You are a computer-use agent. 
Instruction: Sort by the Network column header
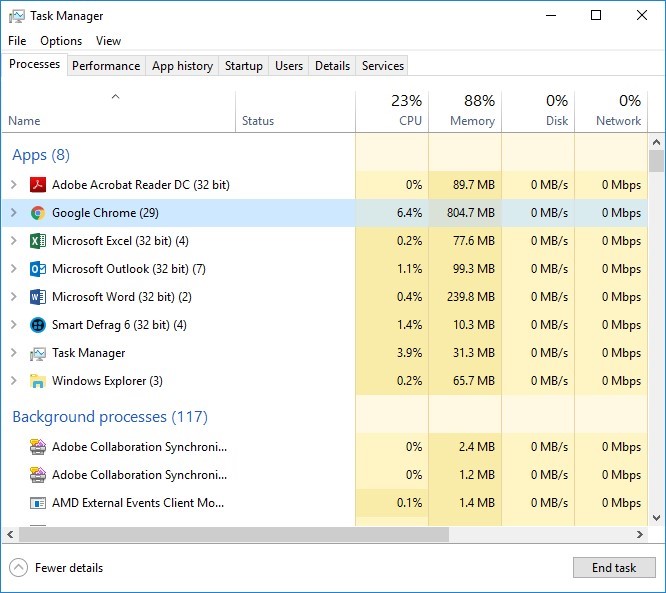pos(611,112)
